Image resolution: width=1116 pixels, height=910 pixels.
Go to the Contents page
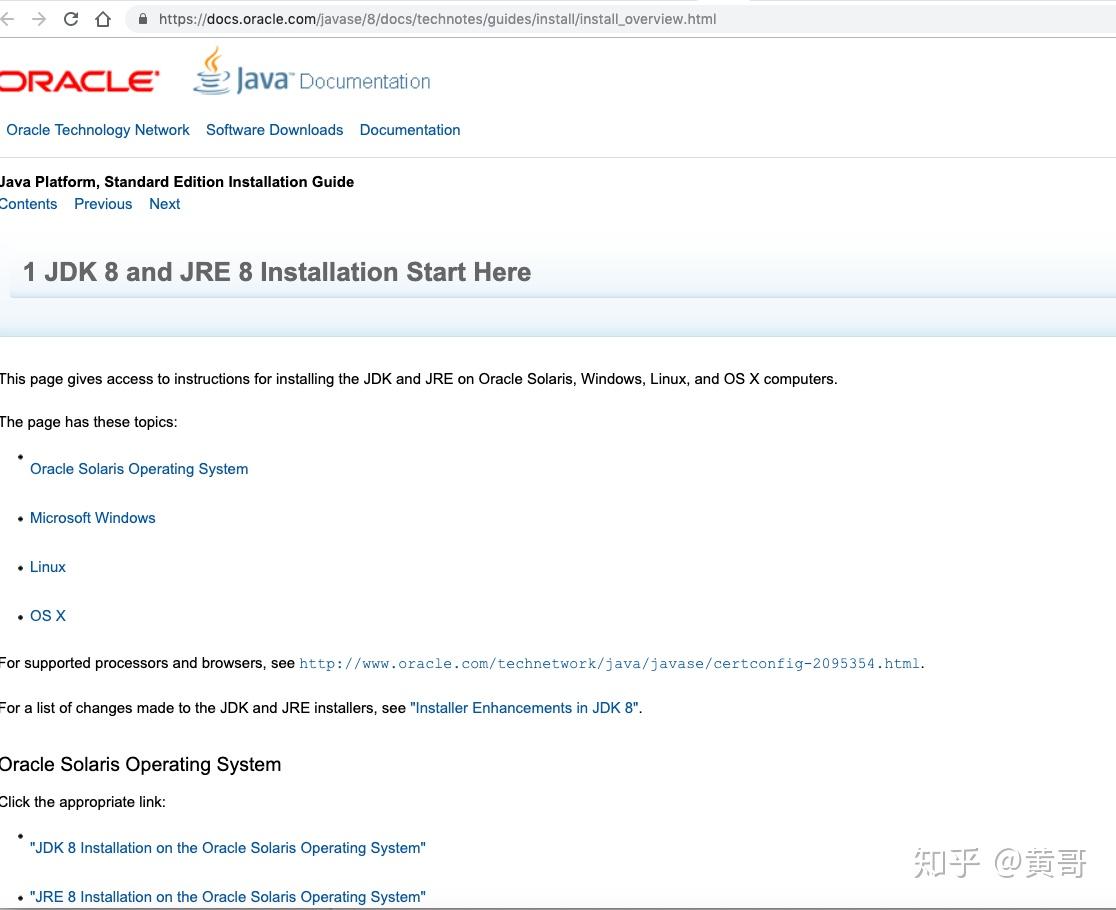[28, 204]
